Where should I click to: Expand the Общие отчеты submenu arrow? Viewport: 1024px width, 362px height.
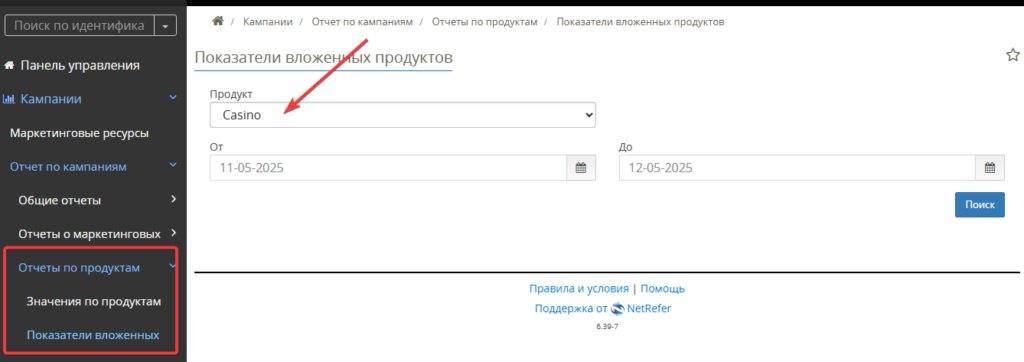click(x=174, y=199)
